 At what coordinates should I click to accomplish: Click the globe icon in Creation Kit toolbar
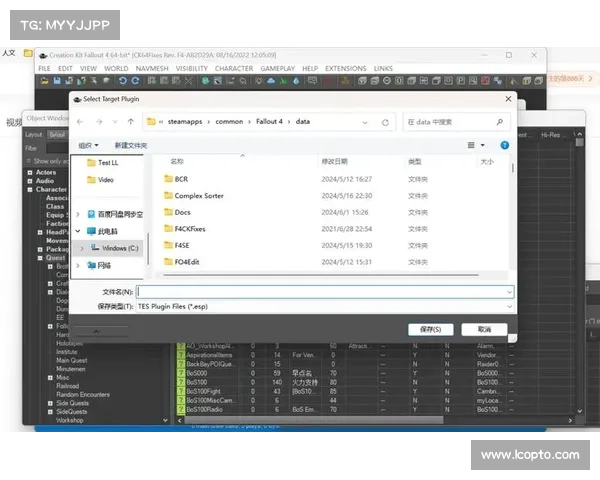[205, 81]
